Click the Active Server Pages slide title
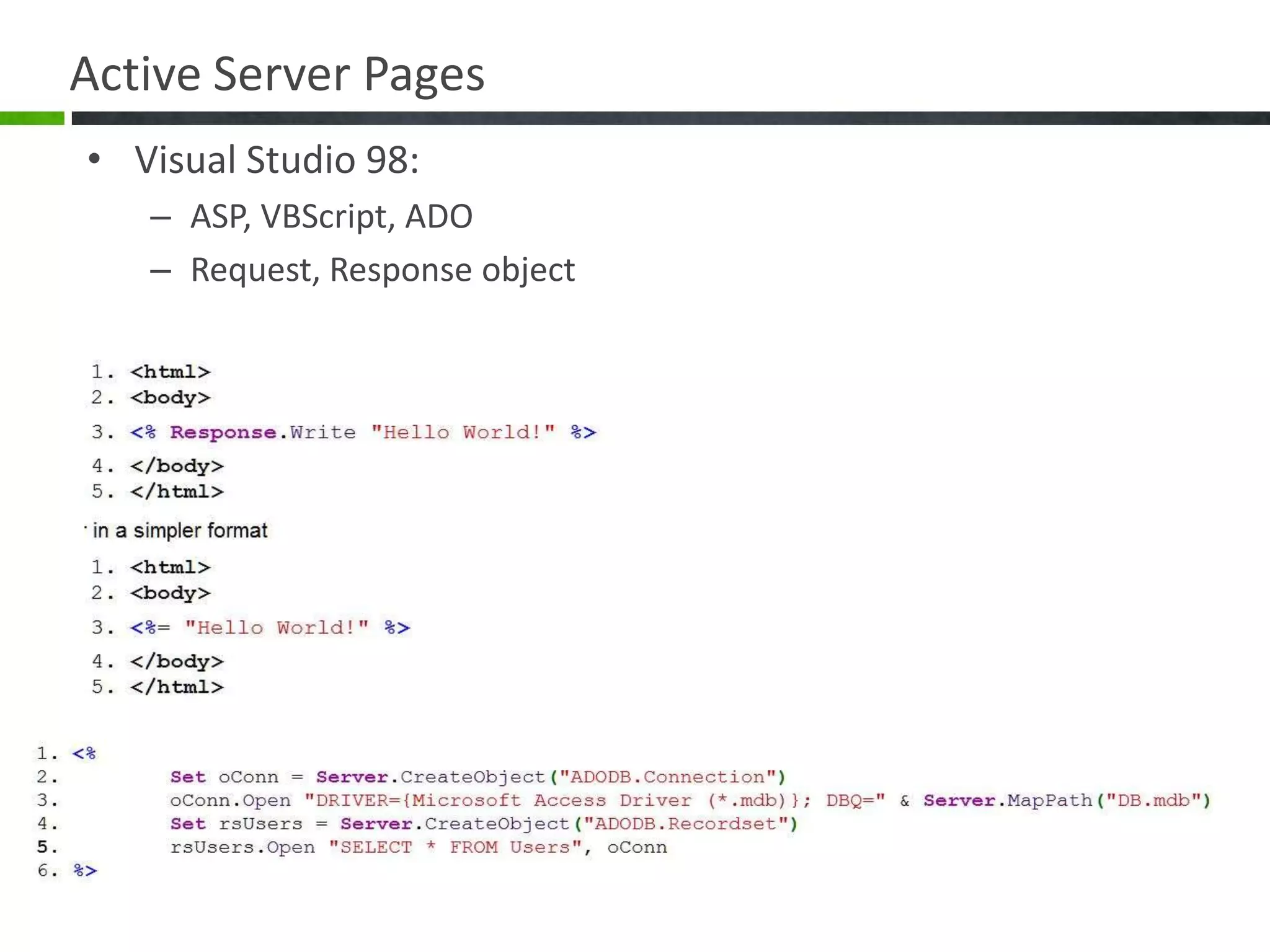1270x952 pixels. 277,74
